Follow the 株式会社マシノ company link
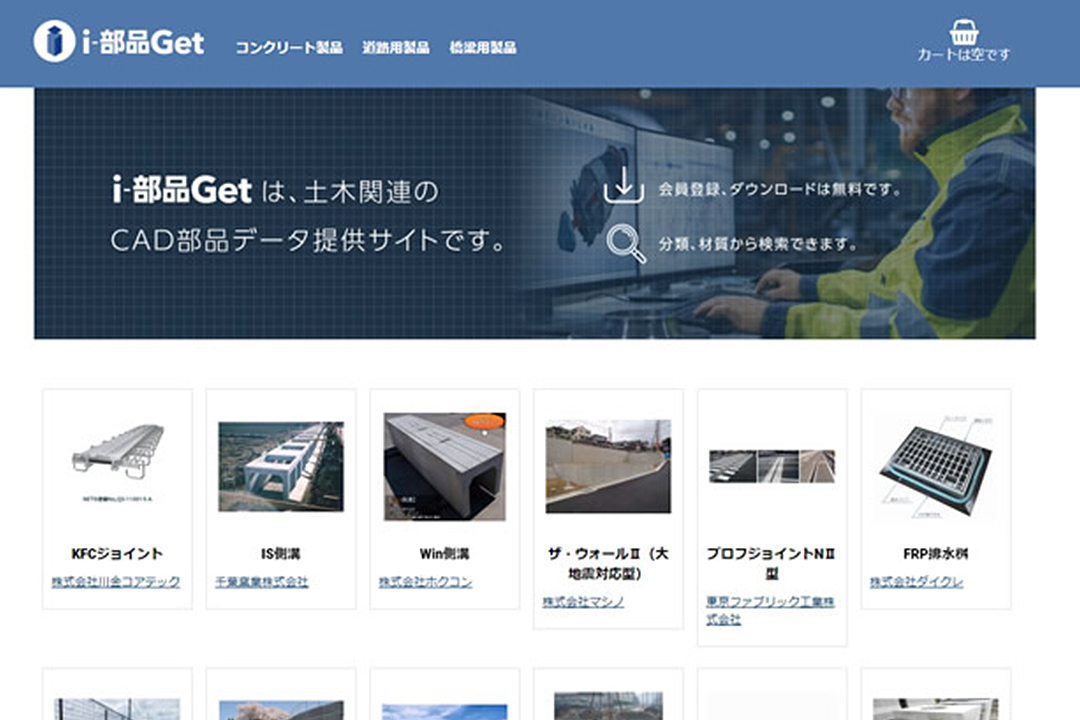The height and width of the screenshot is (720, 1080). tap(583, 602)
